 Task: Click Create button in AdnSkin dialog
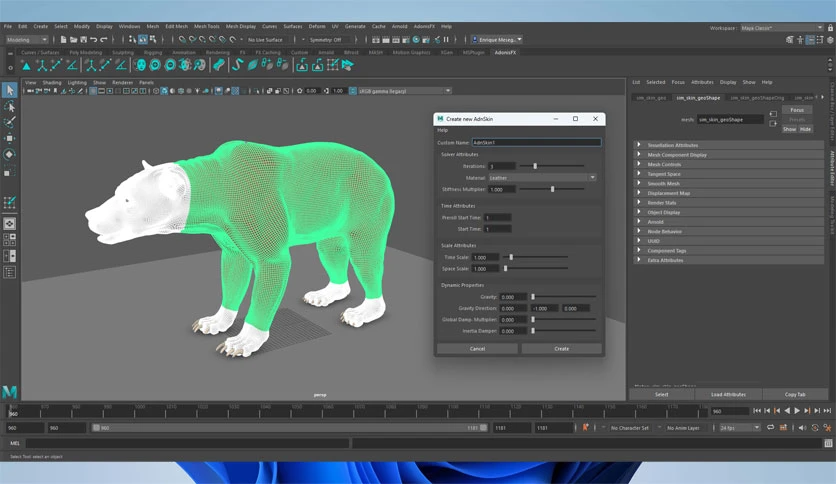coord(561,349)
